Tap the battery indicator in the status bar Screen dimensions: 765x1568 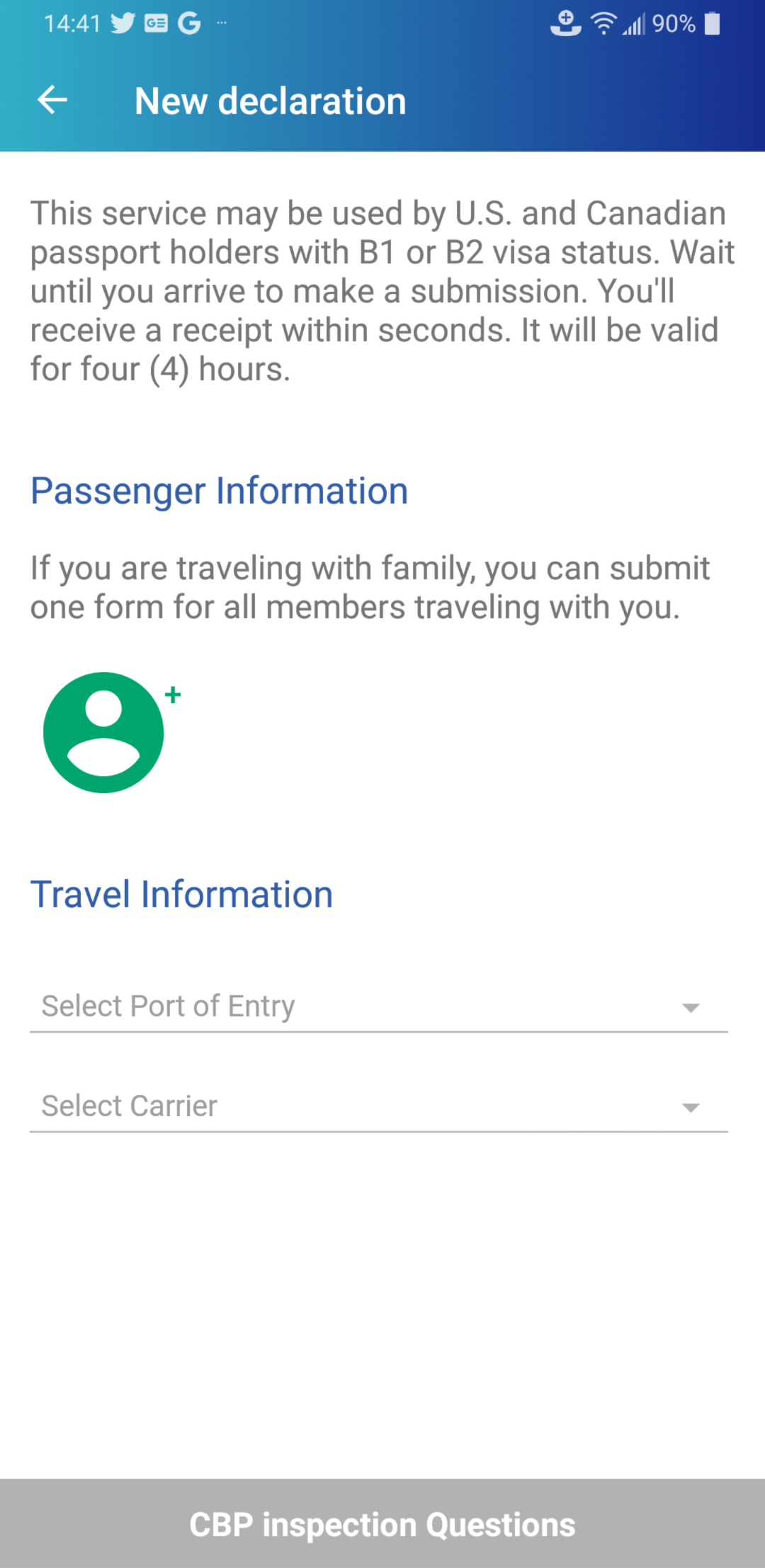[x=710, y=23]
